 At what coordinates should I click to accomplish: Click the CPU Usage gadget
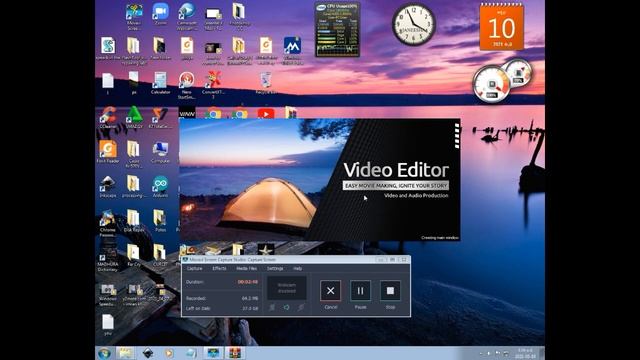tap(338, 30)
